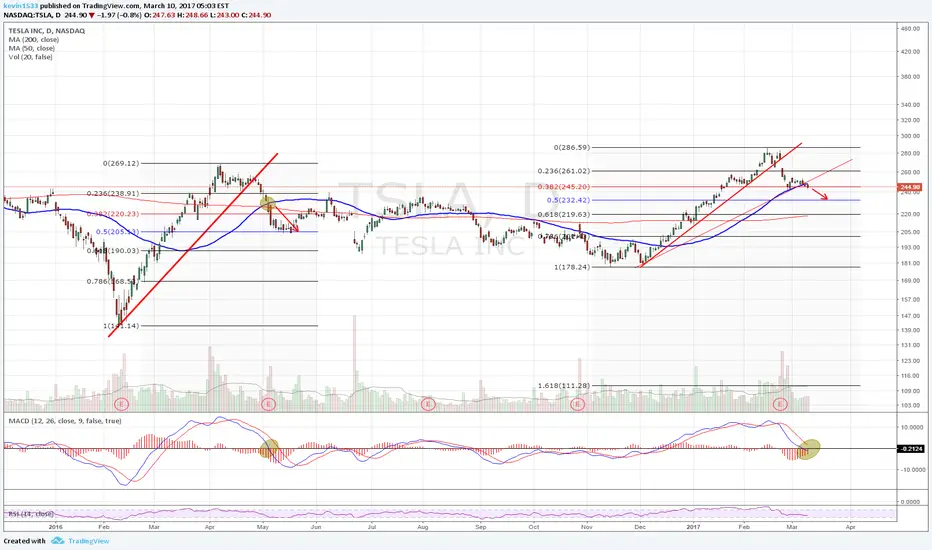Screen dimensions: 932x550
Task: Click the 0.382(220.23) Fibonacci label
Action: coord(113,214)
